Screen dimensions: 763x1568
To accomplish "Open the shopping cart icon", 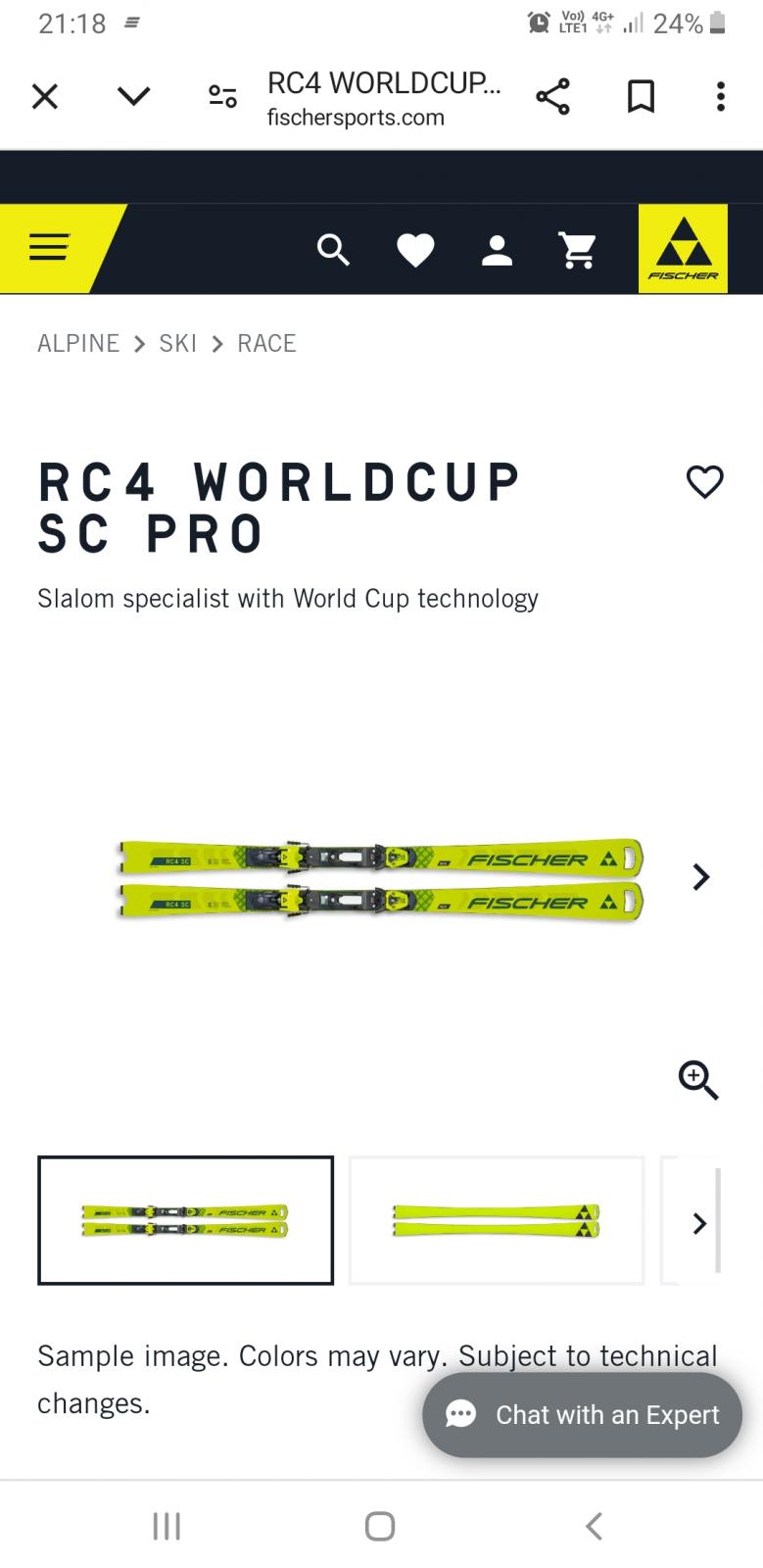I will [x=578, y=251].
